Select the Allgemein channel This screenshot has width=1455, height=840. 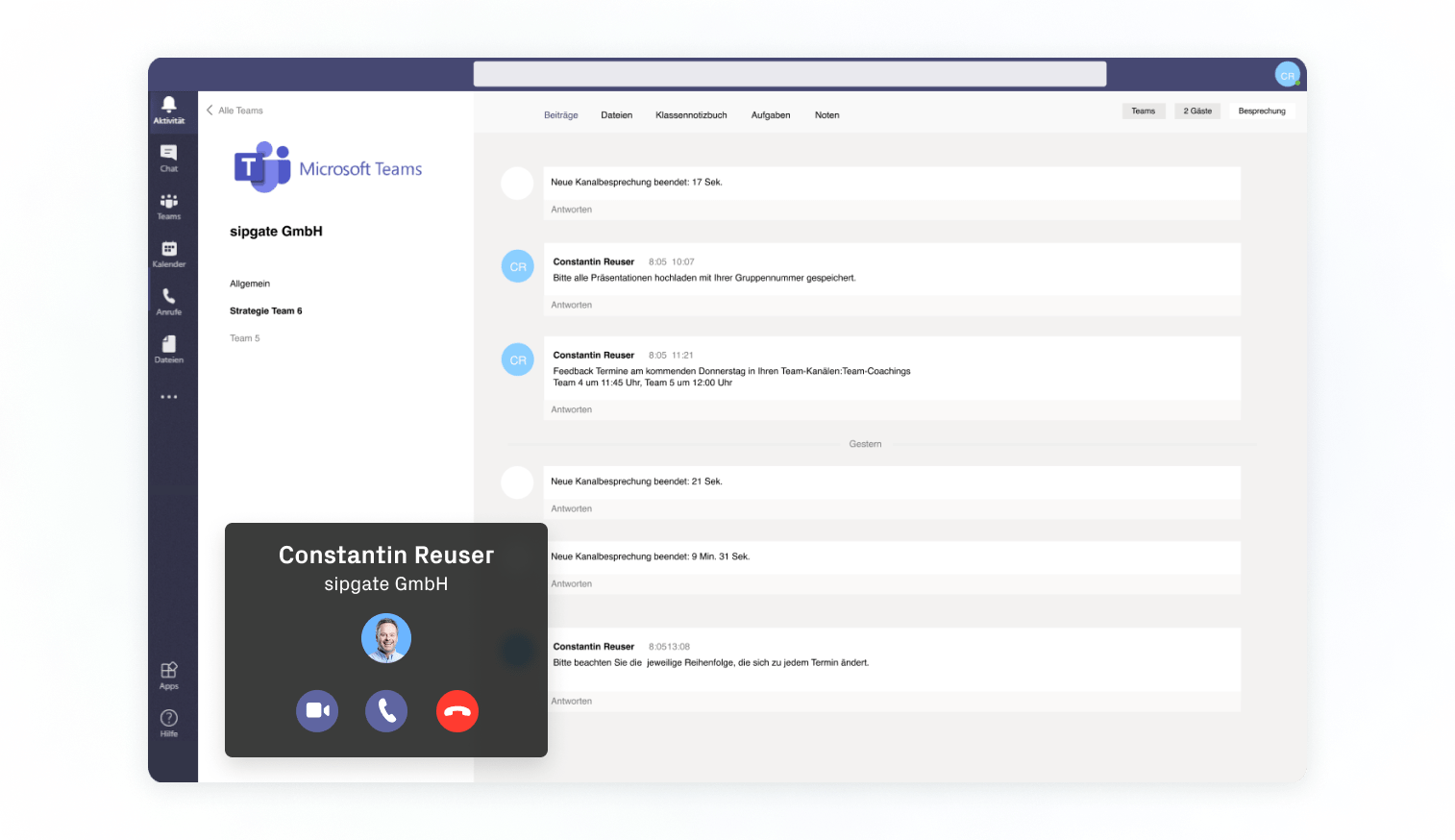[250, 284]
